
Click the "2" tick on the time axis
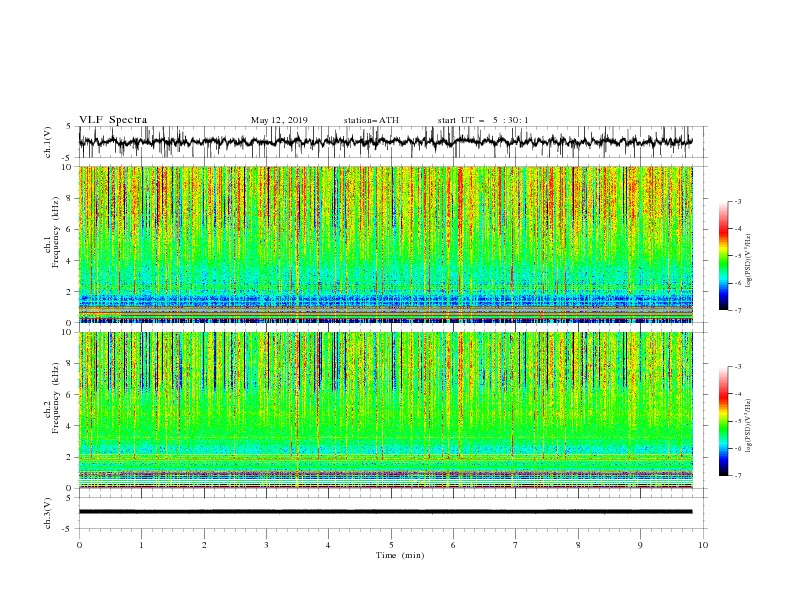coord(204,545)
